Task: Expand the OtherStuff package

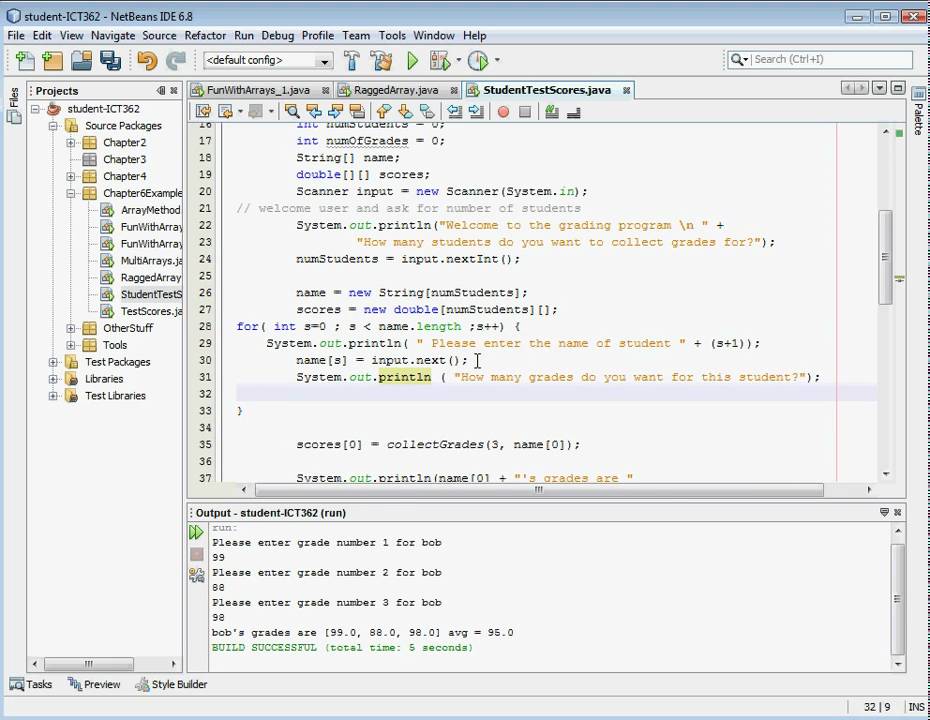Action: pyautogui.click(x=71, y=329)
